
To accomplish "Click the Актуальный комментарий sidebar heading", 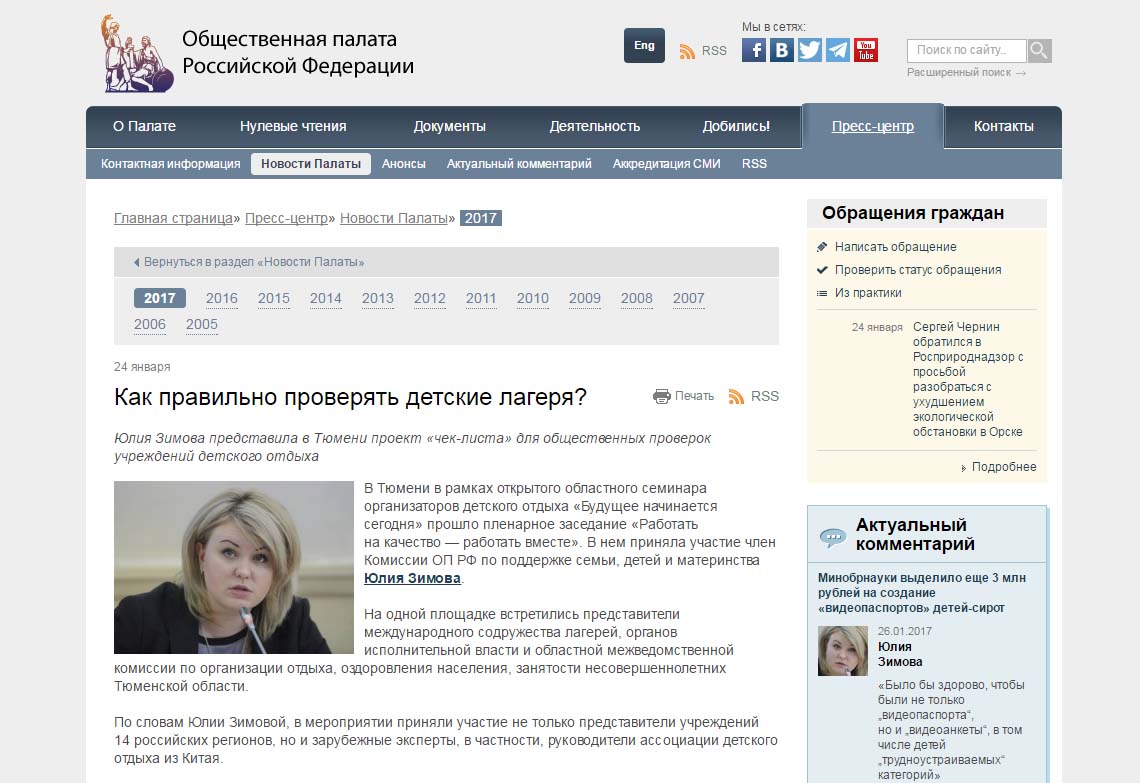I will point(915,534).
